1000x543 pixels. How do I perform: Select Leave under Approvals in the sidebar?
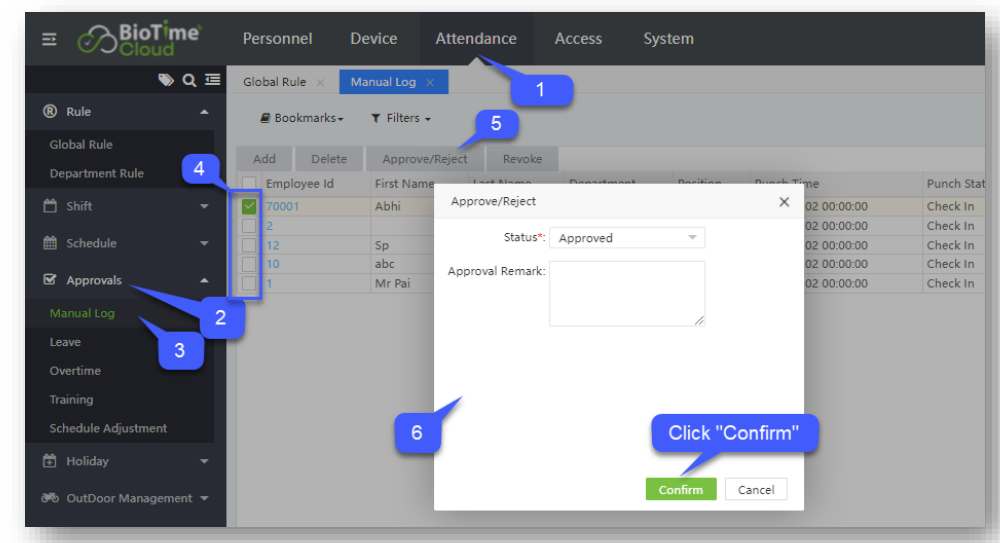click(x=65, y=342)
